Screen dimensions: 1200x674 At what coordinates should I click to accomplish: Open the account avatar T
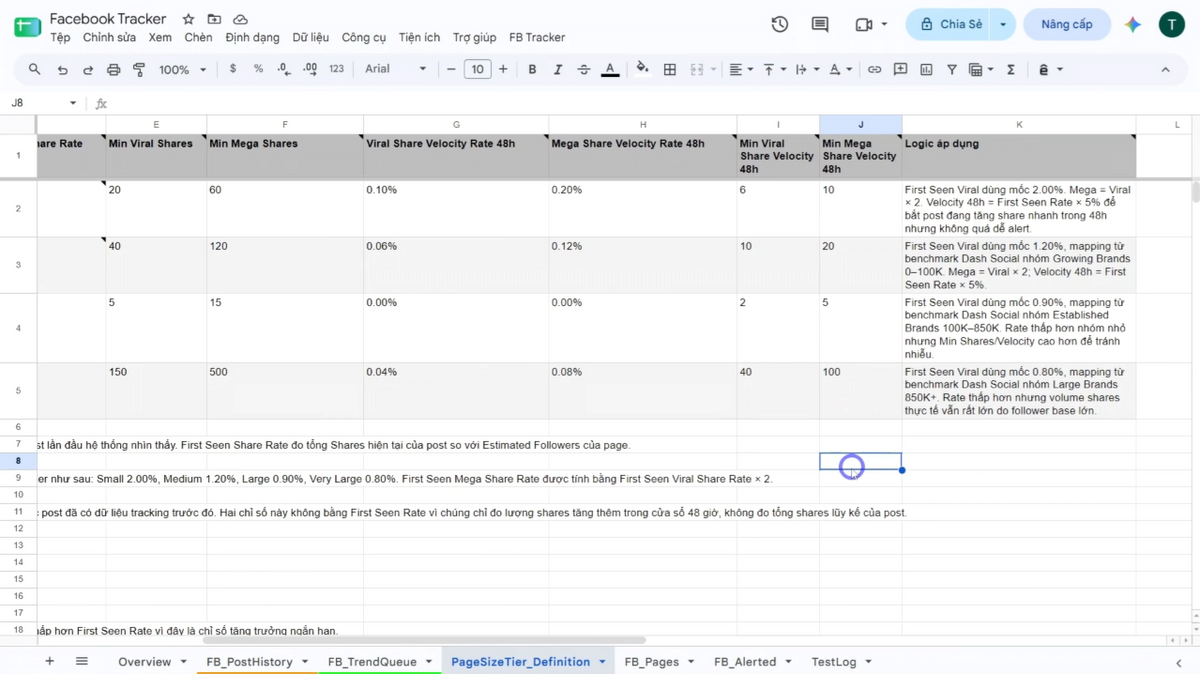point(1172,24)
